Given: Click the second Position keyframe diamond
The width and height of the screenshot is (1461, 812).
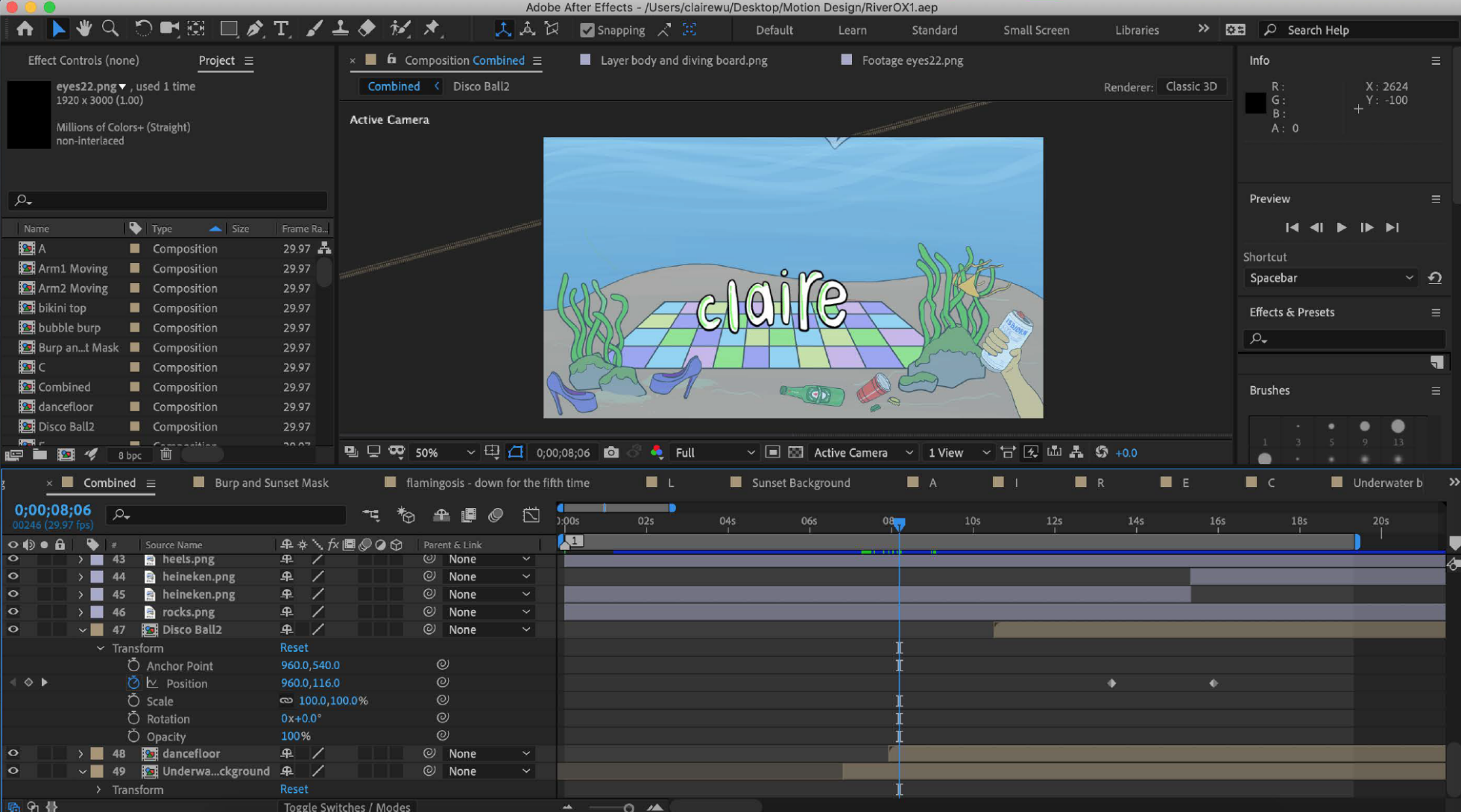Looking at the screenshot, I should coord(1213,683).
